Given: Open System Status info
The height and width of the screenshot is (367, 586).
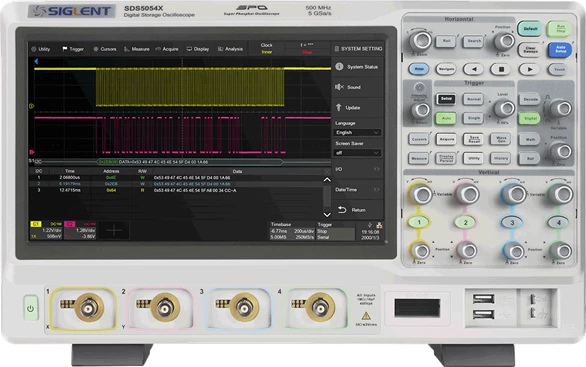Looking at the screenshot, I should [357, 67].
